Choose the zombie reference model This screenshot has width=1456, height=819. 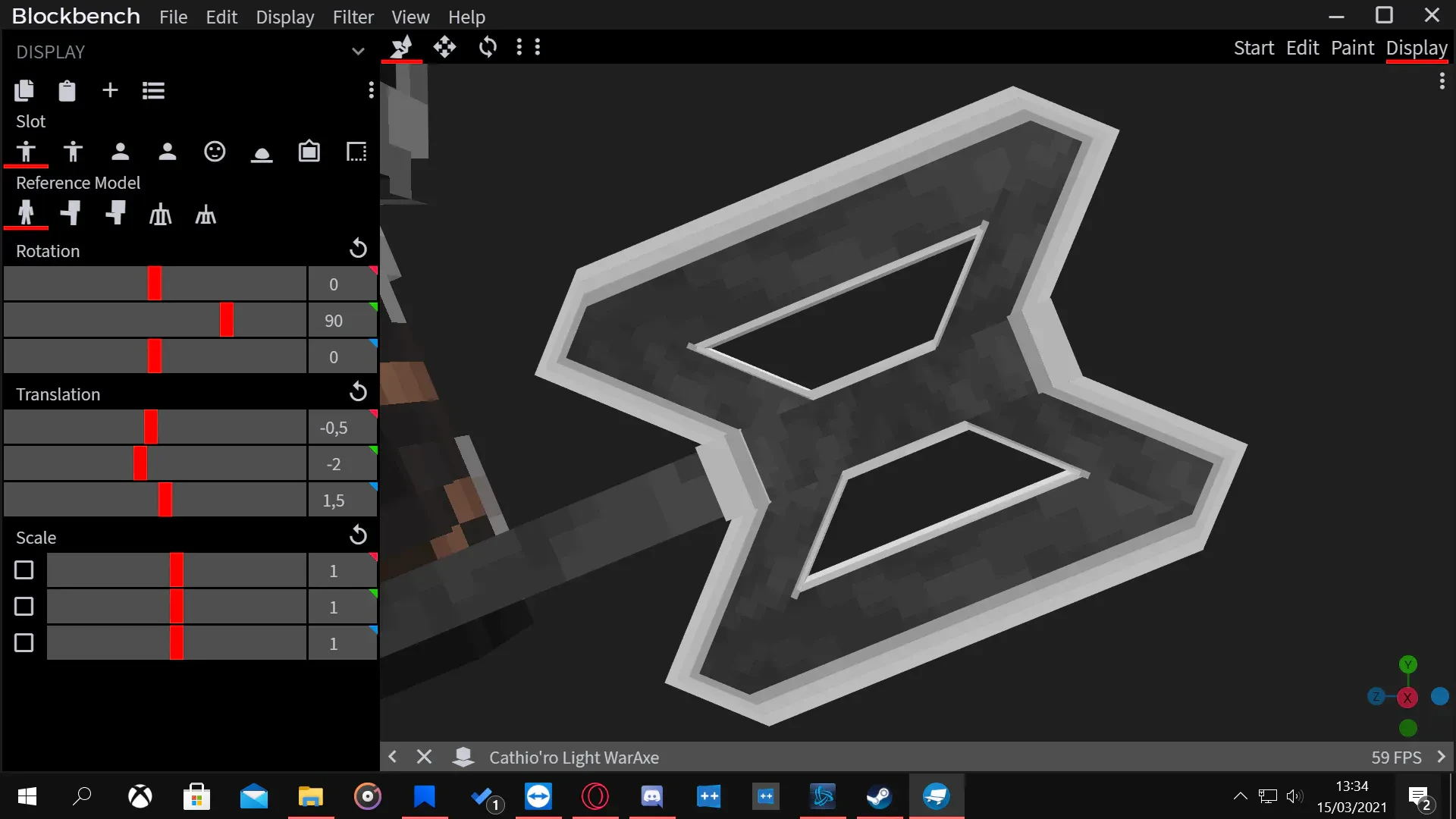coord(71,213)
